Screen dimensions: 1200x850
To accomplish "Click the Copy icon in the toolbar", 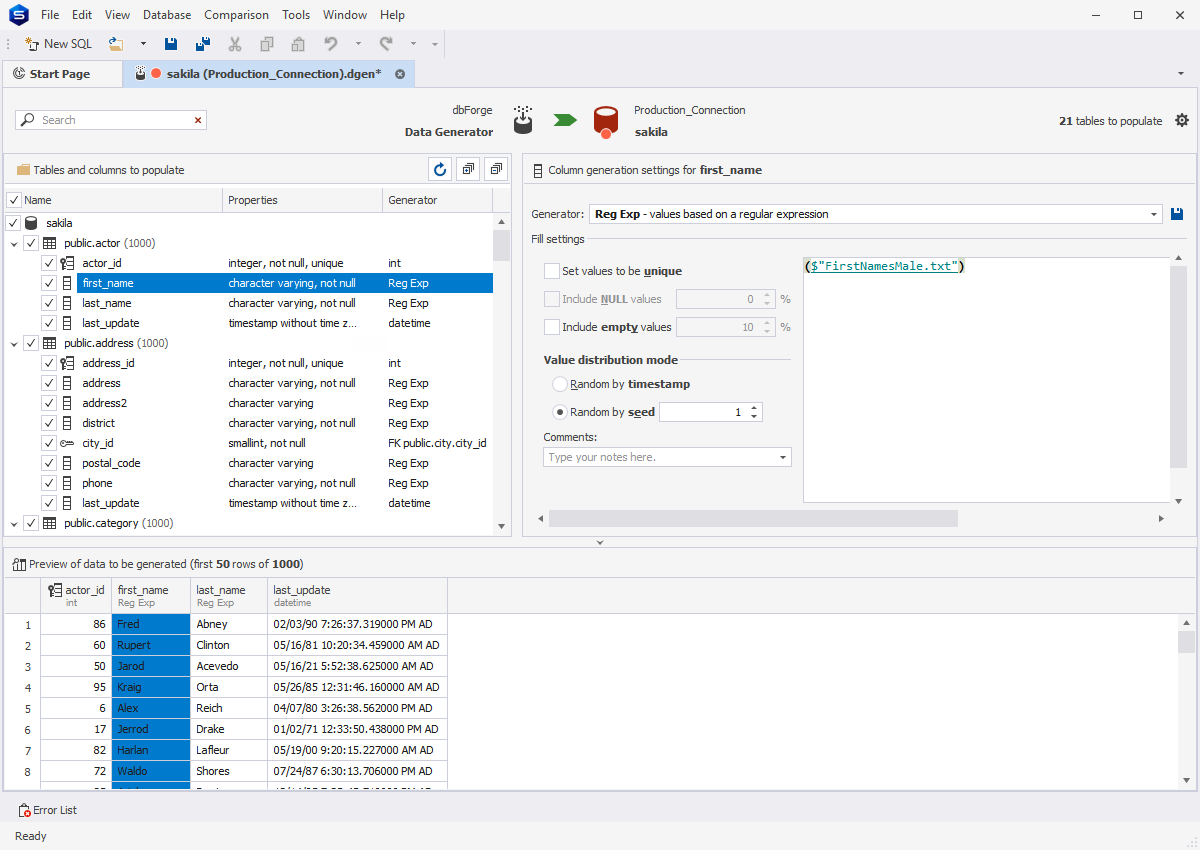I will (267, 44).
